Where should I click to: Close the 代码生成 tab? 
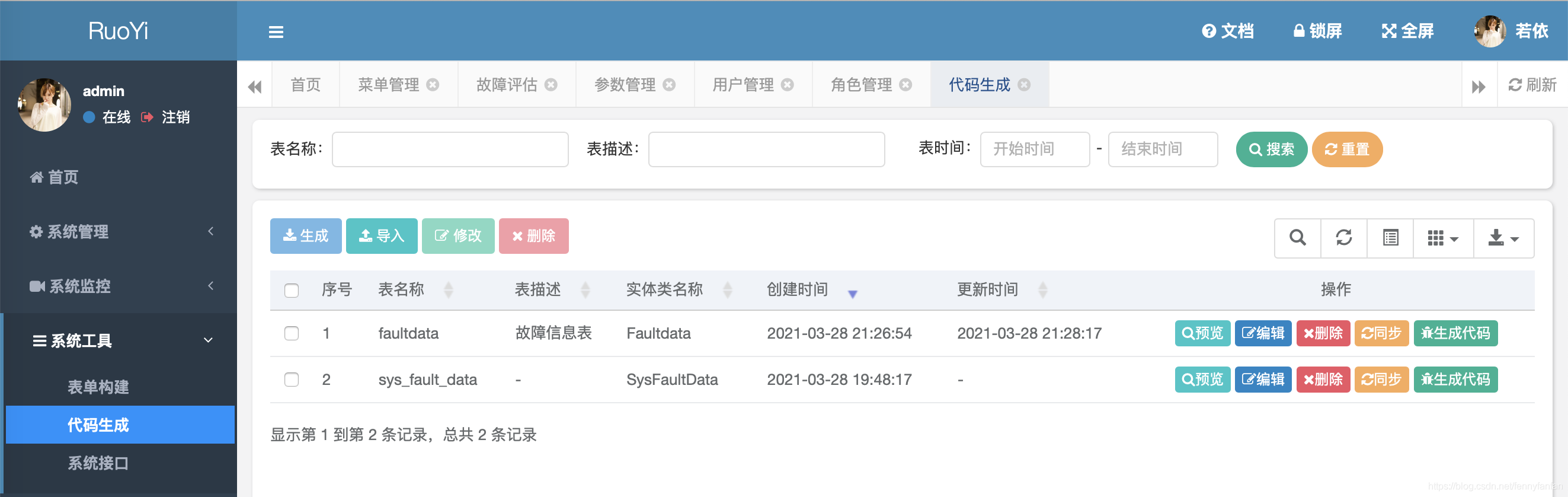1024,85
